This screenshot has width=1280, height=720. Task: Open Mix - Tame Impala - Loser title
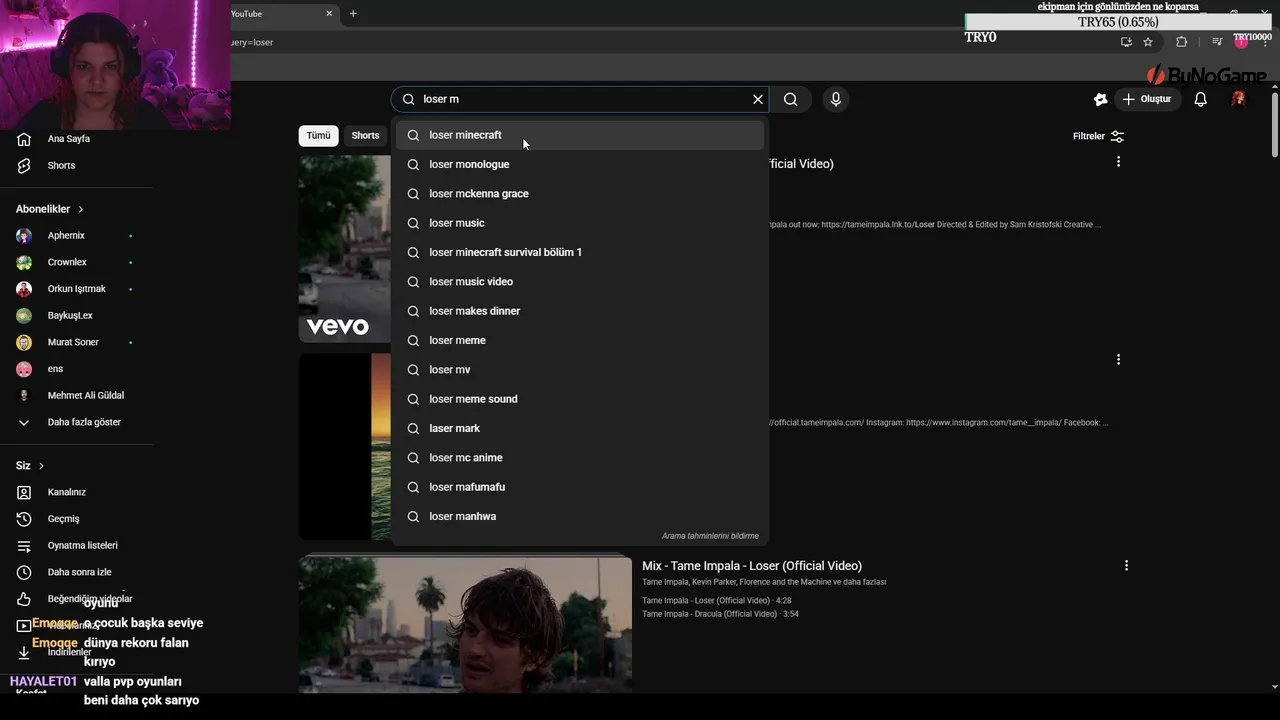click(752, 566)
